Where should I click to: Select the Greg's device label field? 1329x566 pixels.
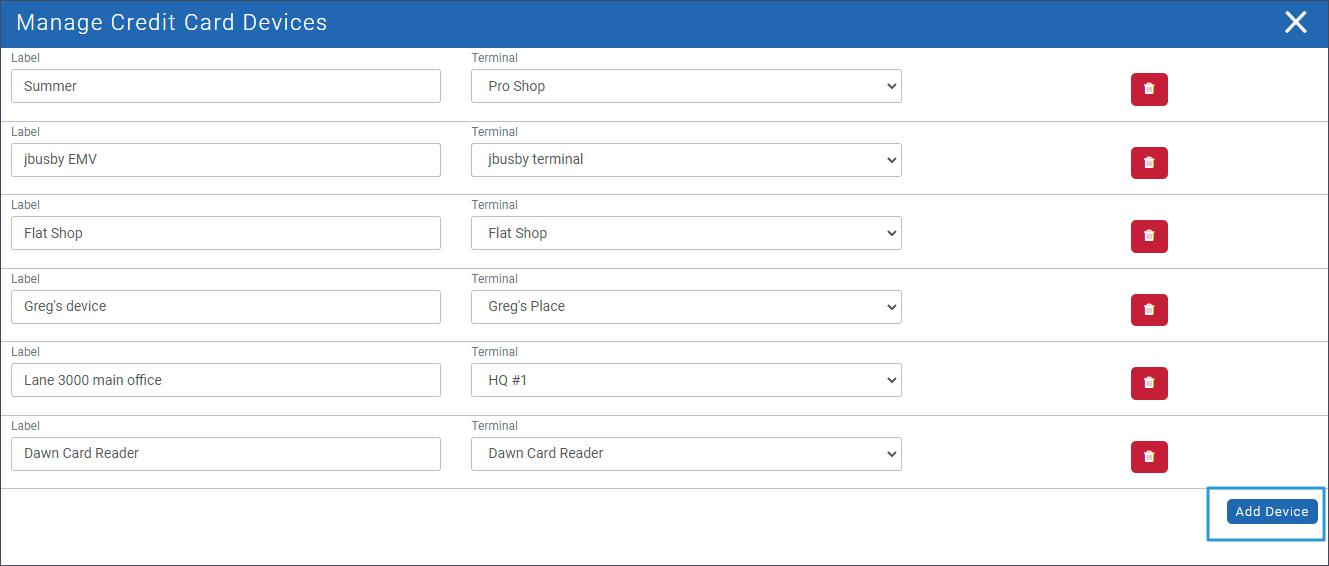pyautogui.click(x=226, y=307)
